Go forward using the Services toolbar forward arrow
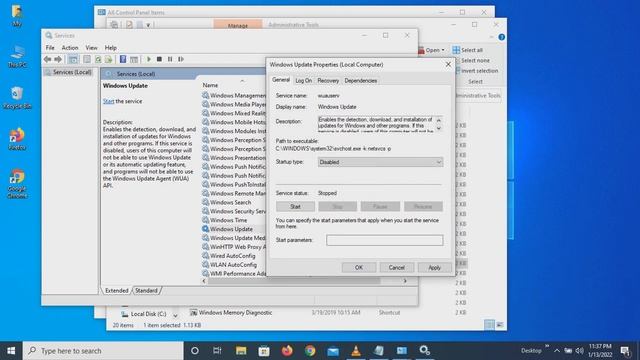The image size is (640, 360). coord(58,59)
